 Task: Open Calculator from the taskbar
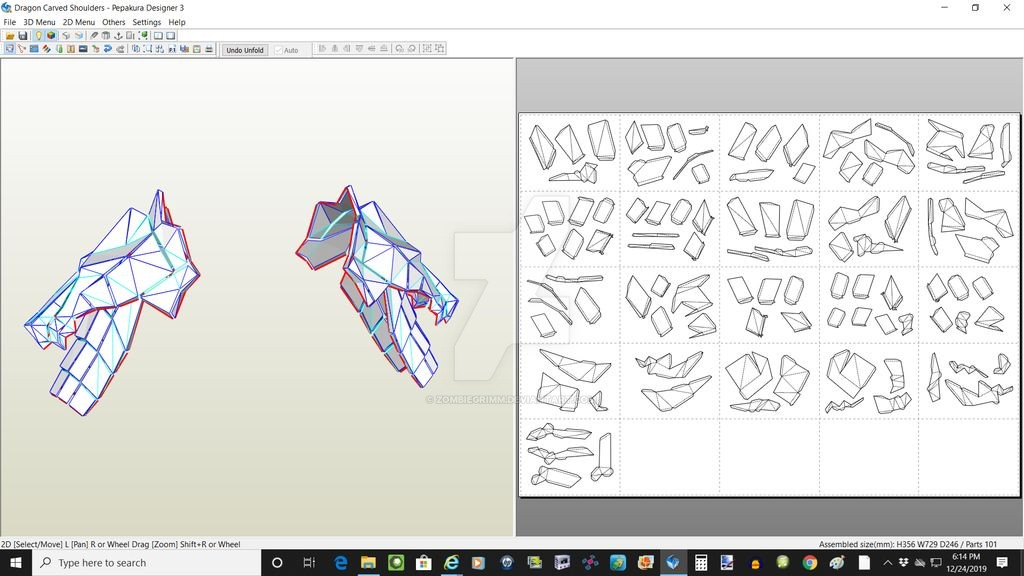(x=701, y=563)
